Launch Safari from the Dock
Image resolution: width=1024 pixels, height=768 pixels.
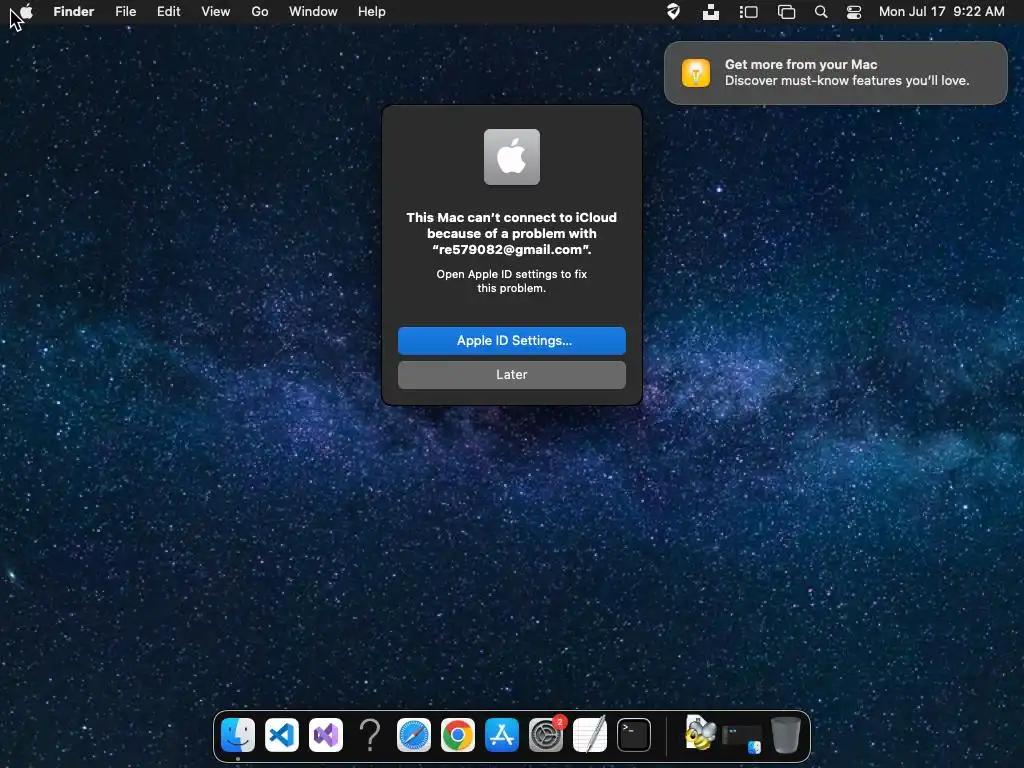[x=413, y=735]
